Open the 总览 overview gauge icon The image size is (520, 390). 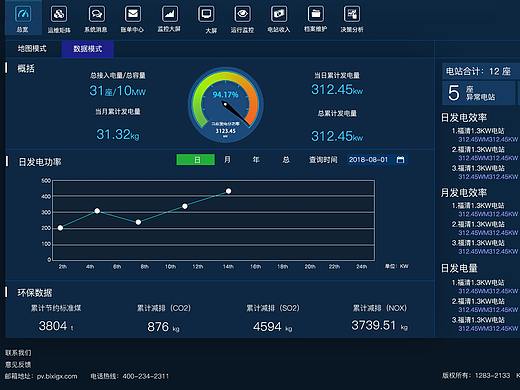(x=23, y=14)
